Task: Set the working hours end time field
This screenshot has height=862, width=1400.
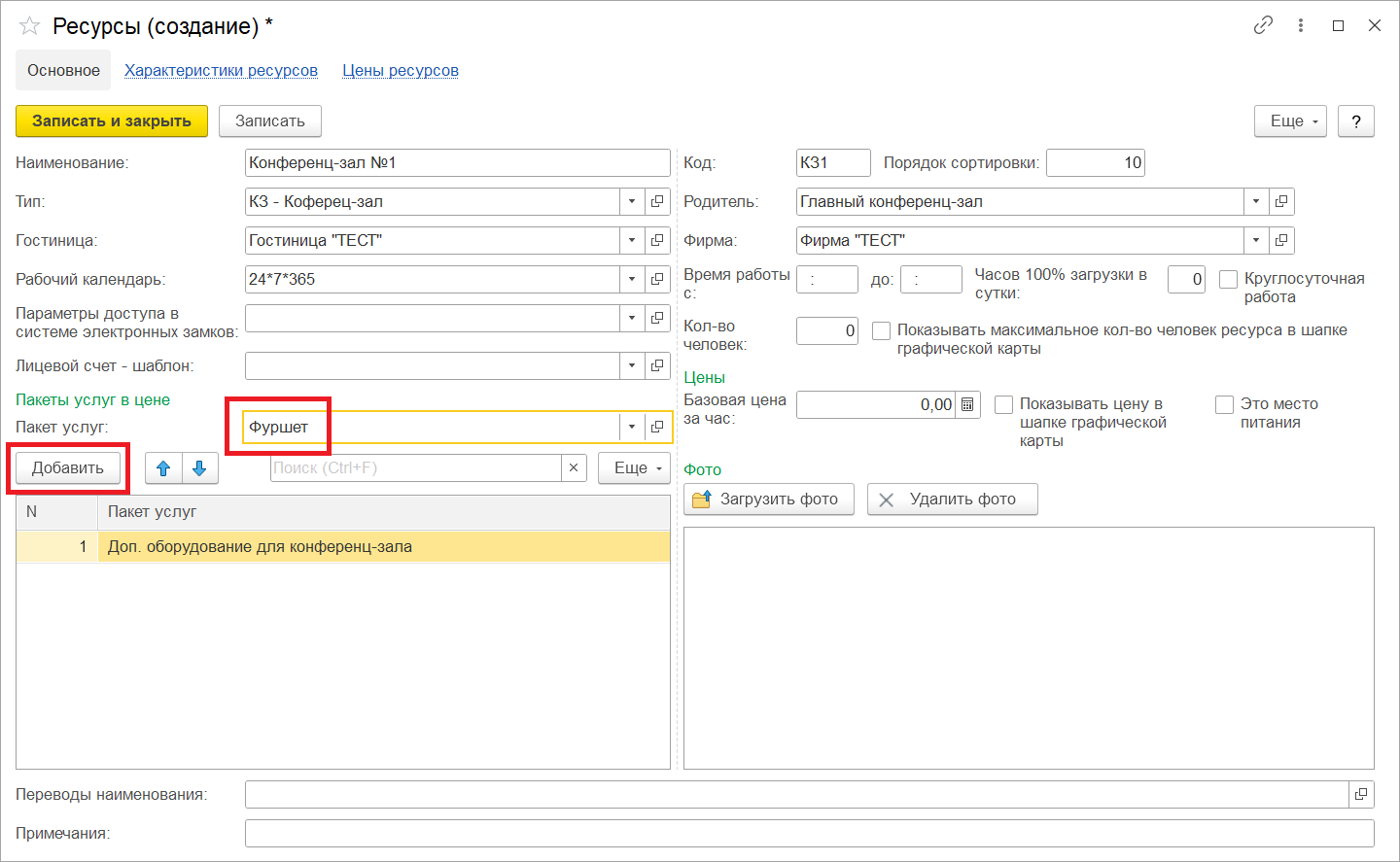Action: pyautogui.click(x=930, y=279)
